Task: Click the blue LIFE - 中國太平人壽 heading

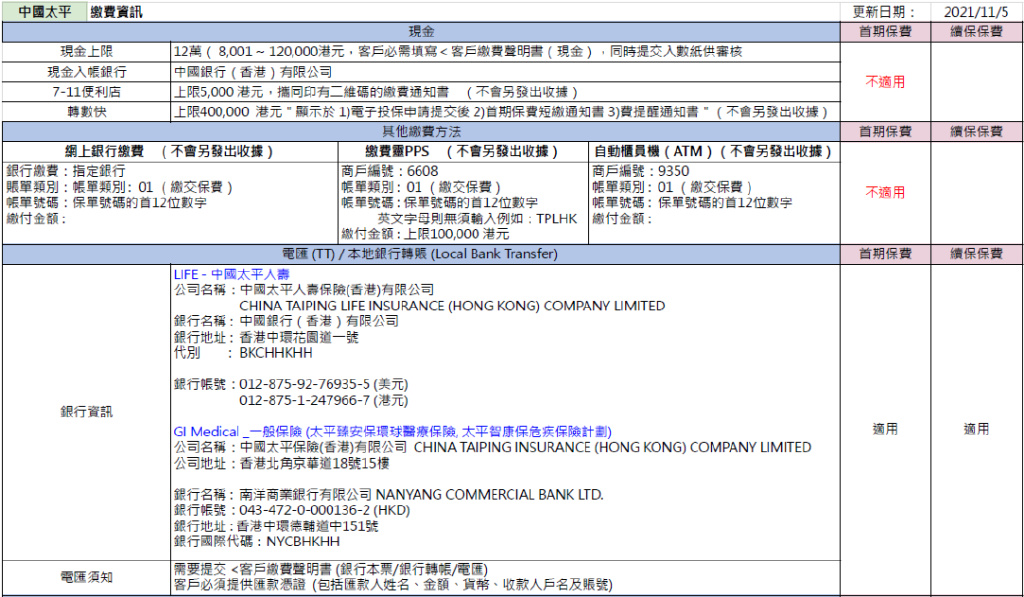Action: tap(231, 274)
